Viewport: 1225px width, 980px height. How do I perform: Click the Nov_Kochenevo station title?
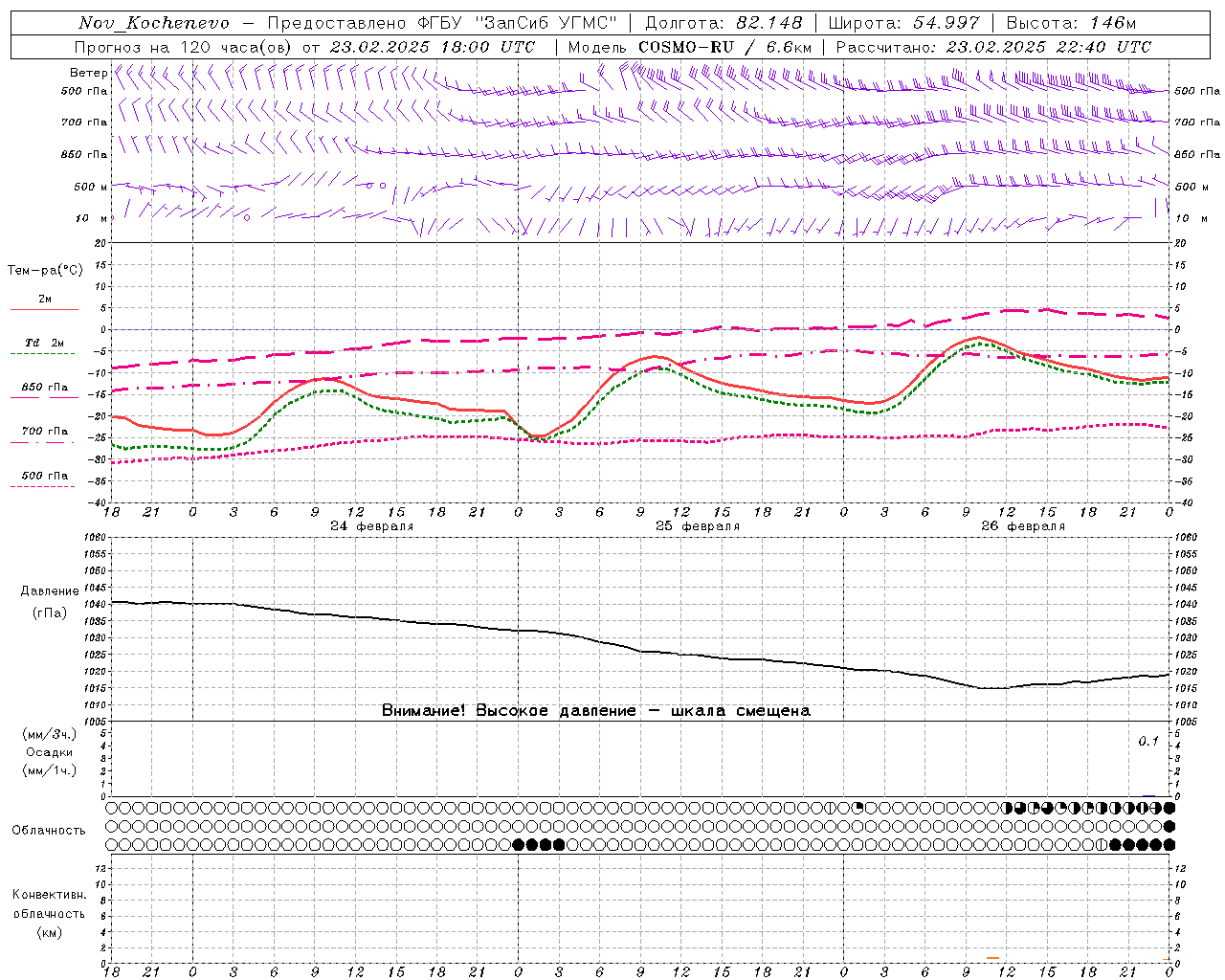pyautogui.click(x=154, y=23)
